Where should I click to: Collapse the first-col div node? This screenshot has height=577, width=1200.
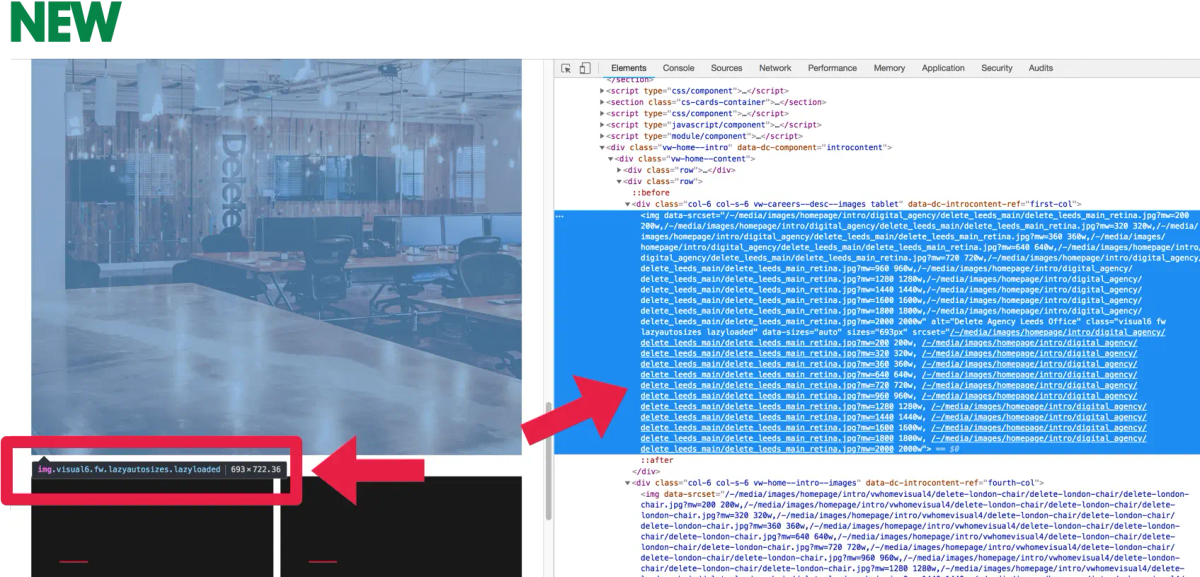point(628,204)
